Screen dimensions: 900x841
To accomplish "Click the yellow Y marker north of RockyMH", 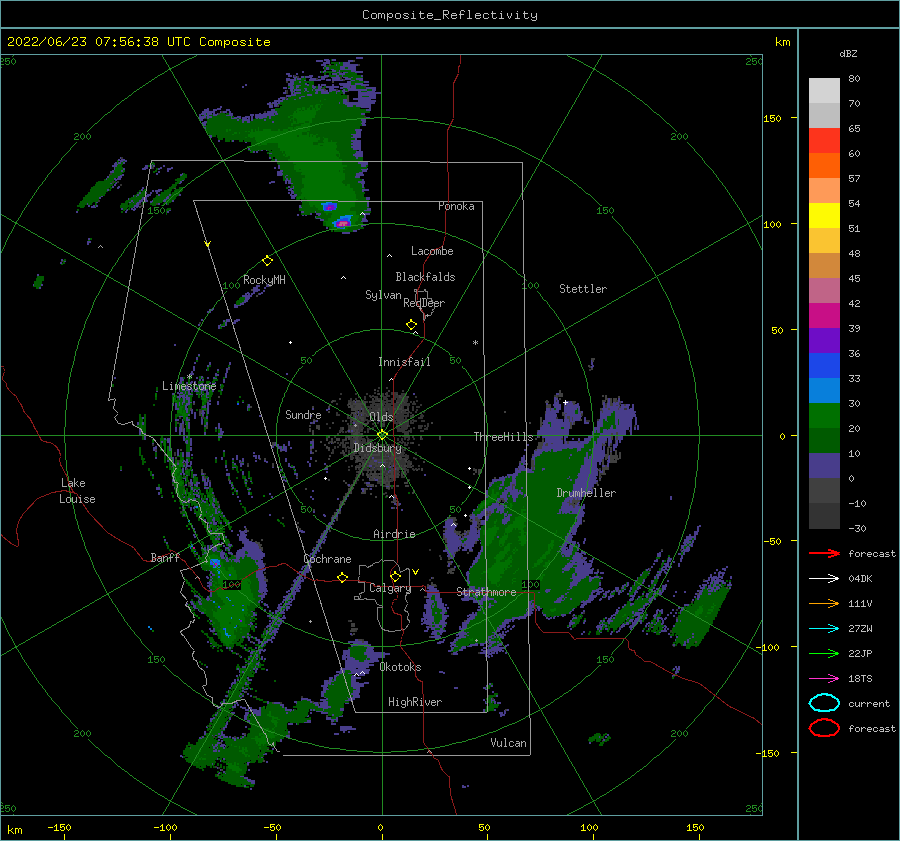I will (208, 244).
